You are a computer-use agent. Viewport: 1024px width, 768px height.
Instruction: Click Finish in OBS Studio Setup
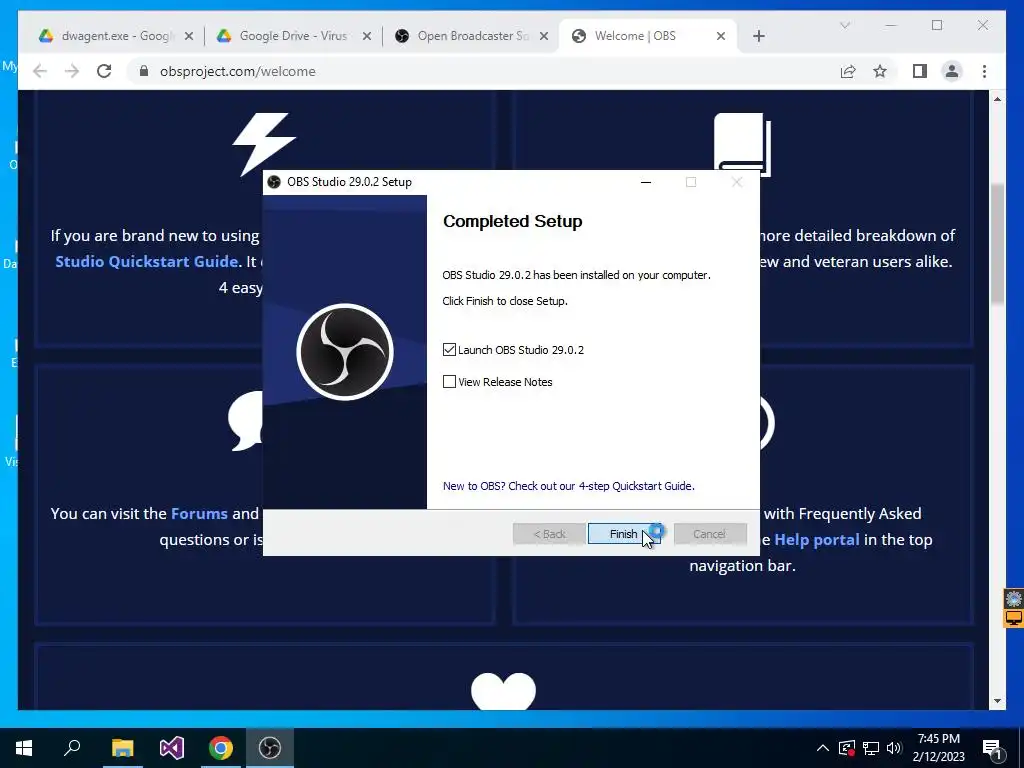[x=624, y=534]
